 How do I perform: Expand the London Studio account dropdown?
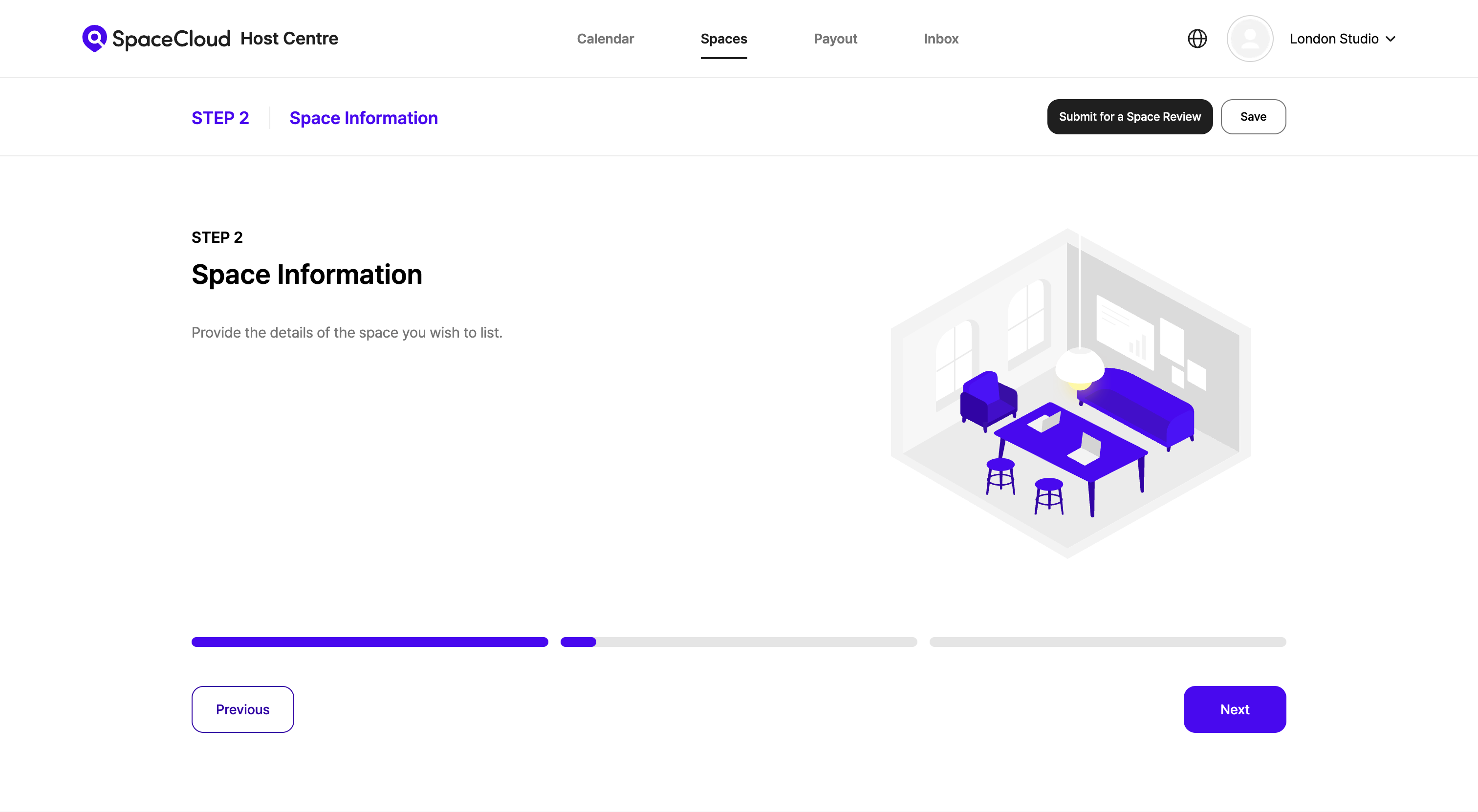[1333, 39]
